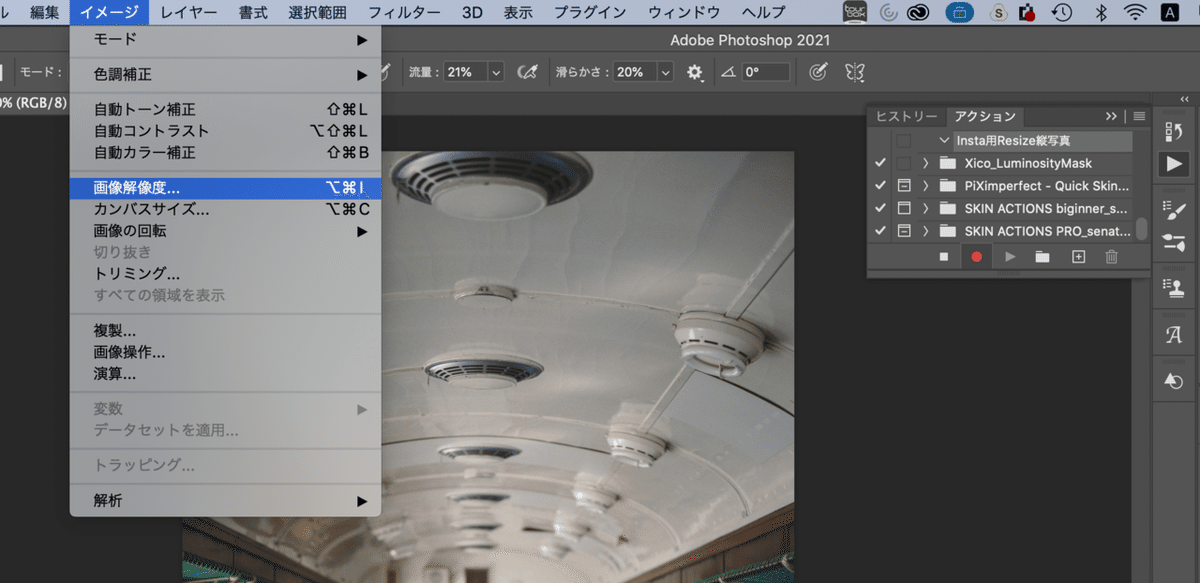Image resolution: width=1200 pixels, height=583 pixels.
Task: Toggle dialog box for SKIN ACTIONS PRO
Action: click(904, 231)
